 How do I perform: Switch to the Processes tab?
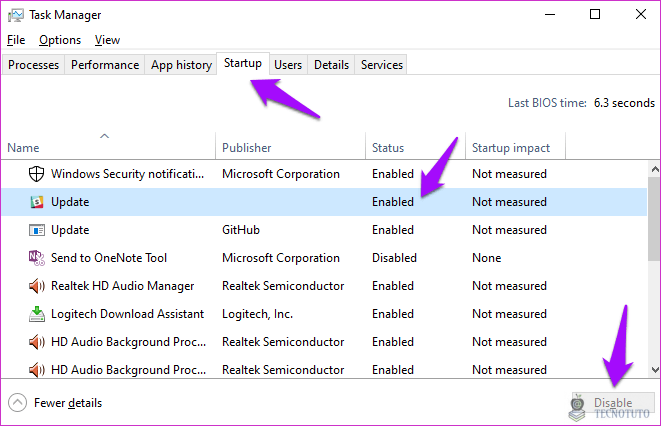[x=33, y=65]
